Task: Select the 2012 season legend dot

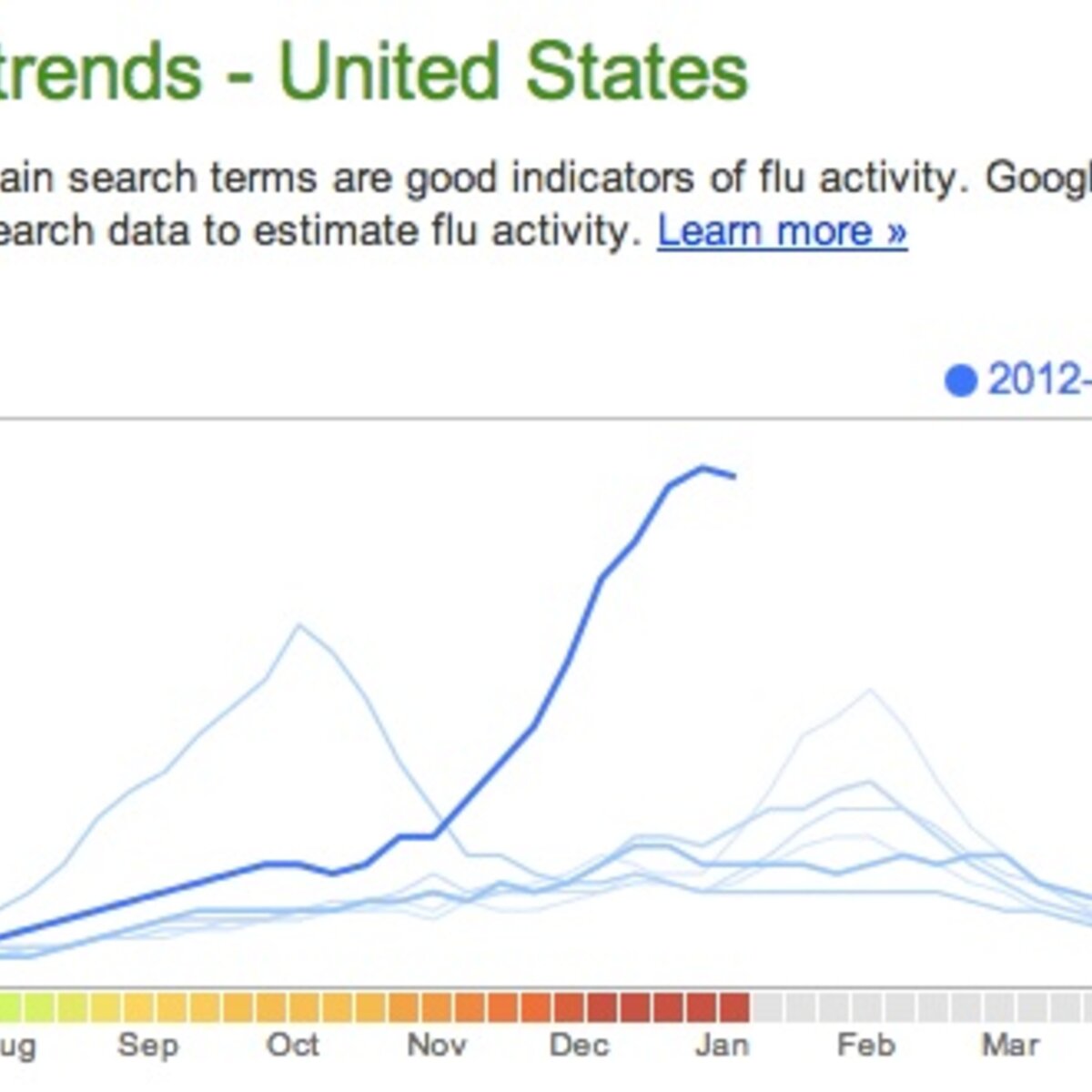Action: click(x=961, y=380)
